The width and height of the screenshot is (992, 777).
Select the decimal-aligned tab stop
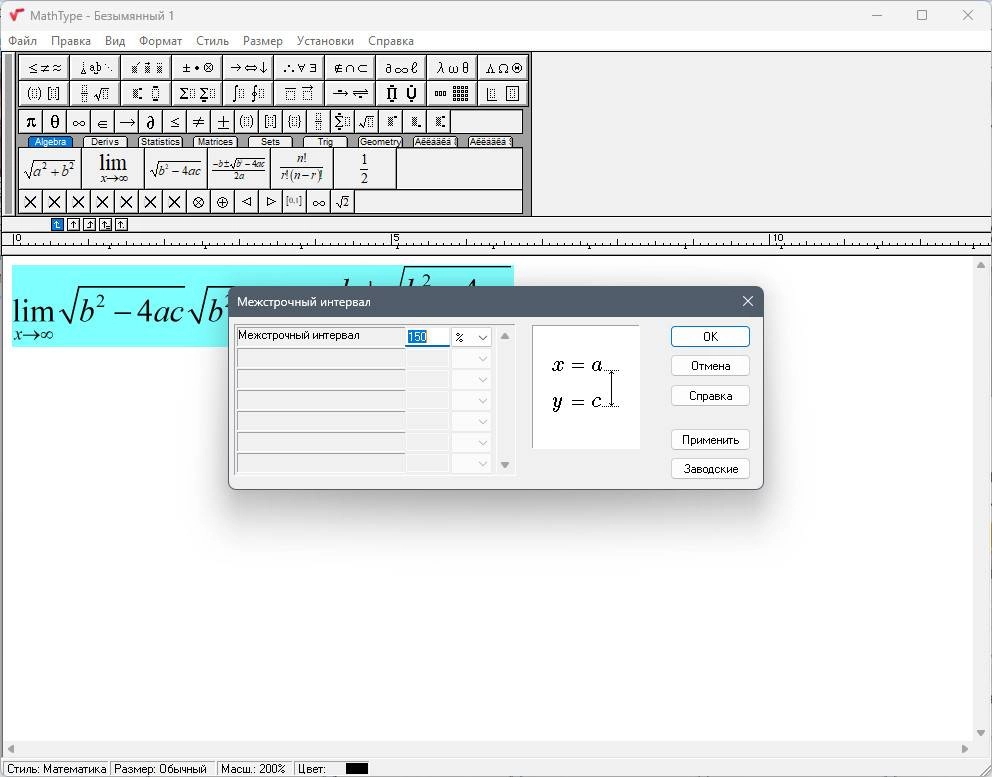[121, 224]
